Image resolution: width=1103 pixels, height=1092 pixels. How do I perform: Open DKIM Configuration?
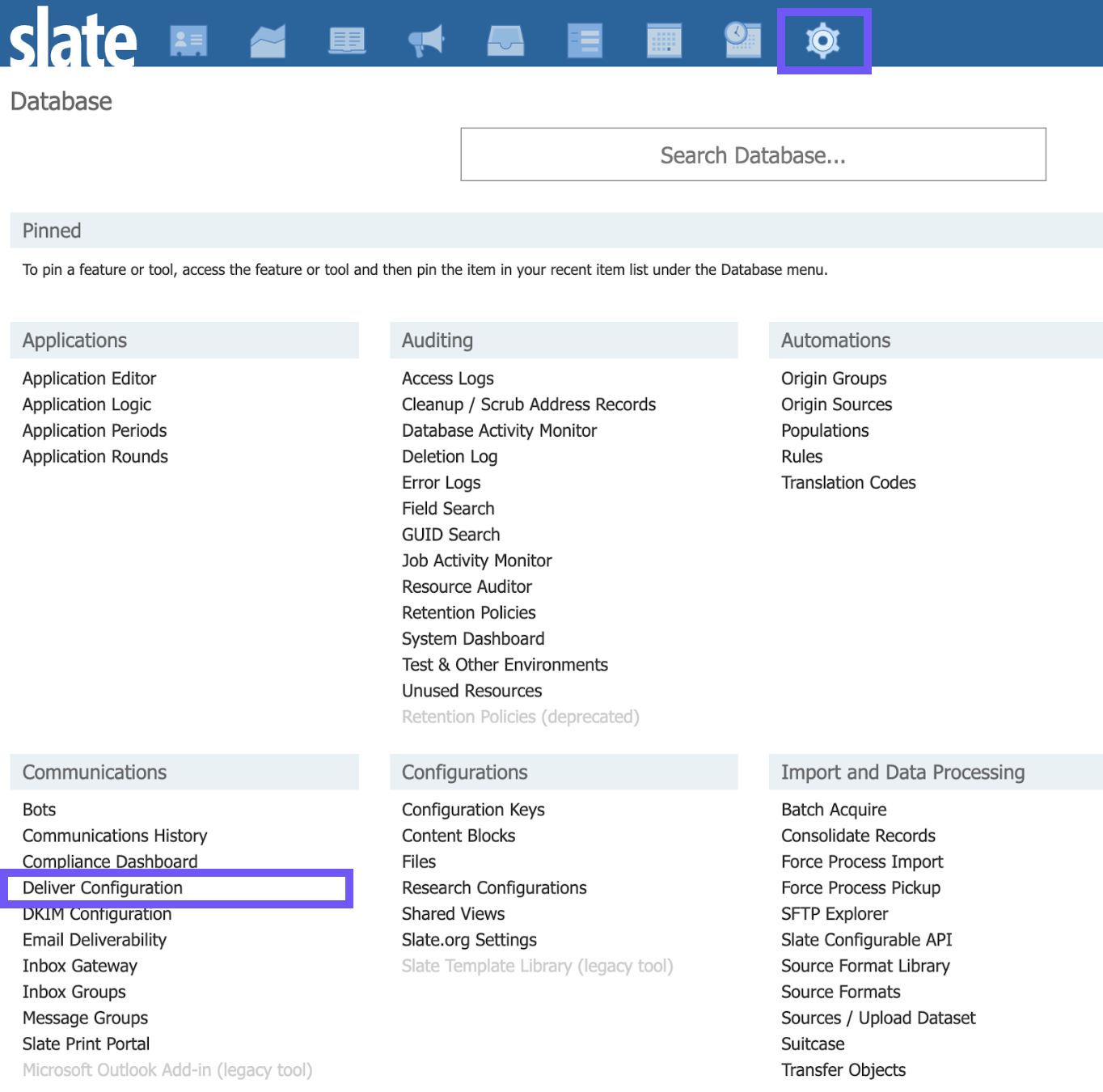click(x=97, y=914)
